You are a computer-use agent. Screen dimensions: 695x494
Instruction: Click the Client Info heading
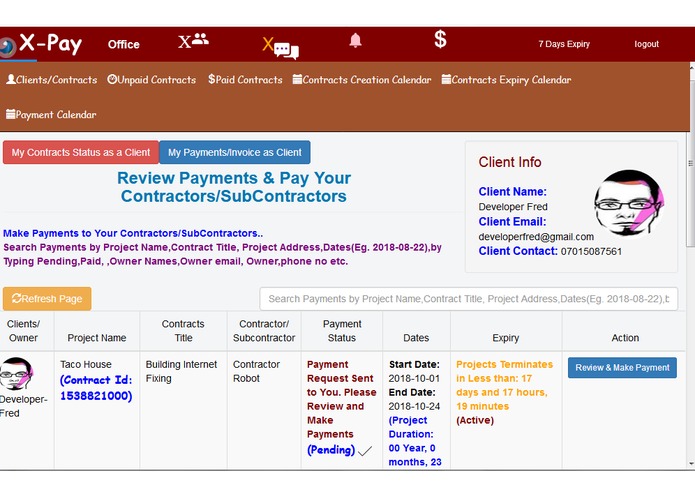coord(510,162)
